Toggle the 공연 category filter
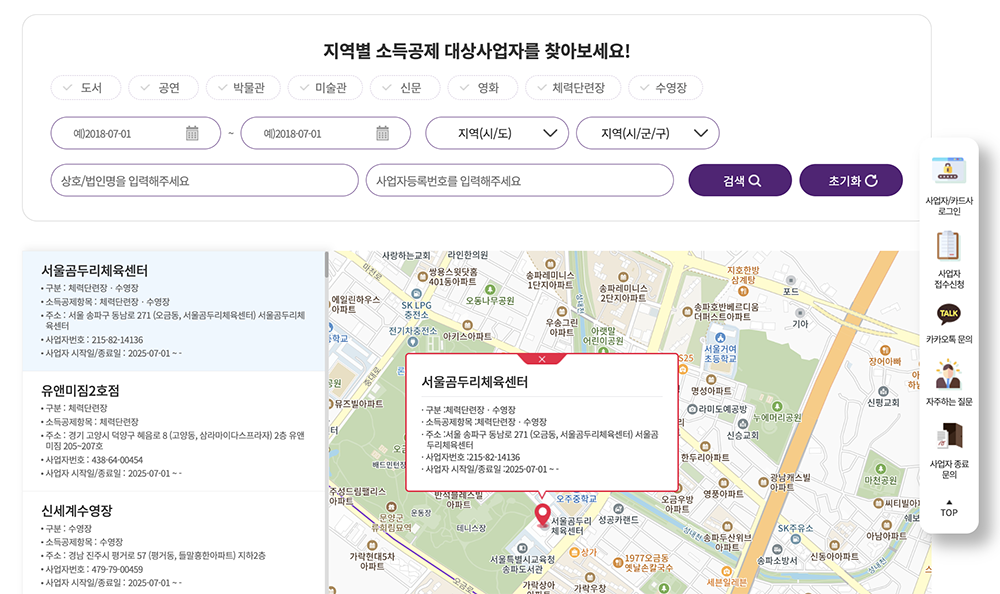1000x594 pixels. [163, 88]
